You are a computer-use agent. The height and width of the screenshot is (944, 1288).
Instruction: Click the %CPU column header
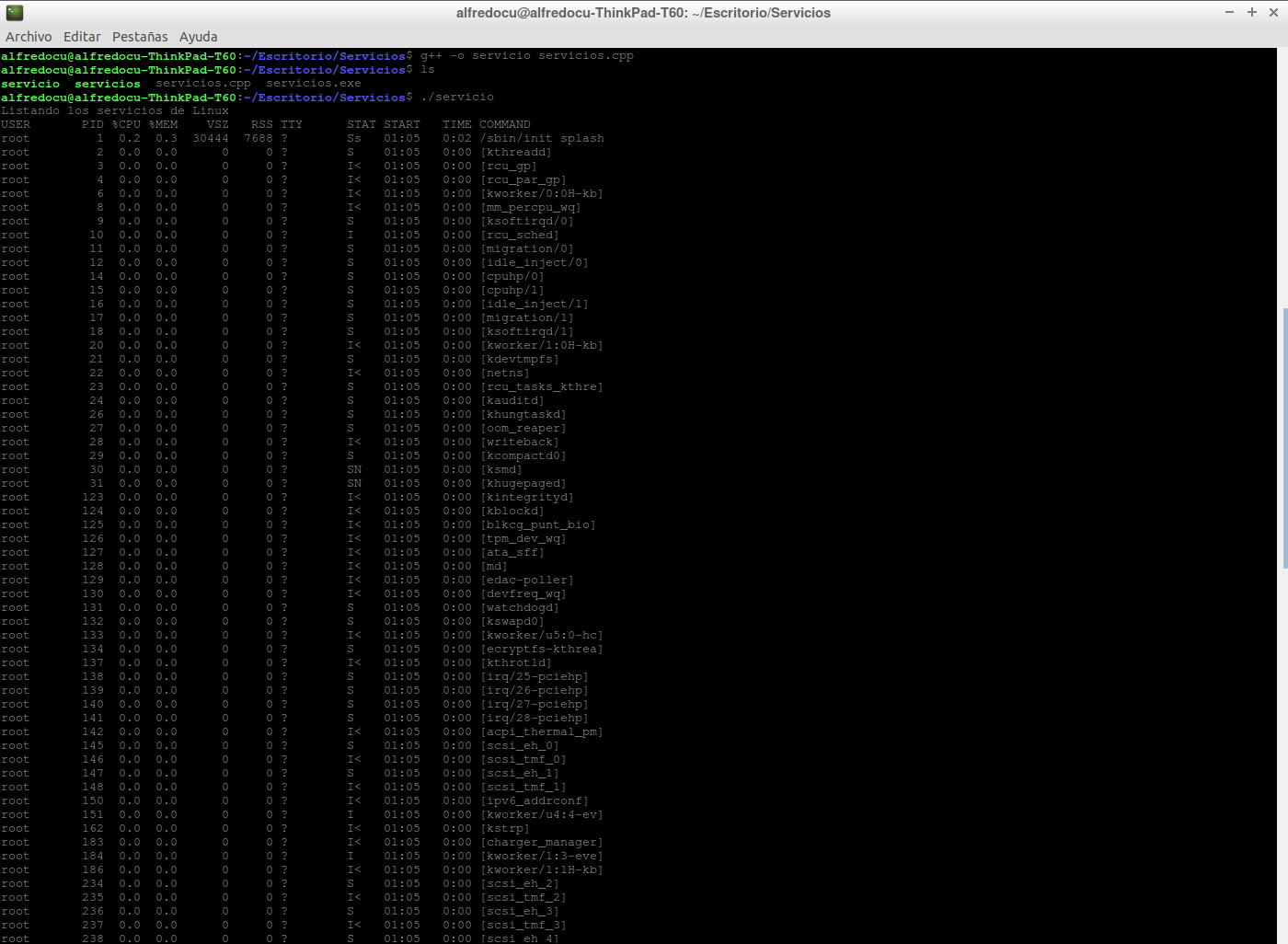coord(126,125)
